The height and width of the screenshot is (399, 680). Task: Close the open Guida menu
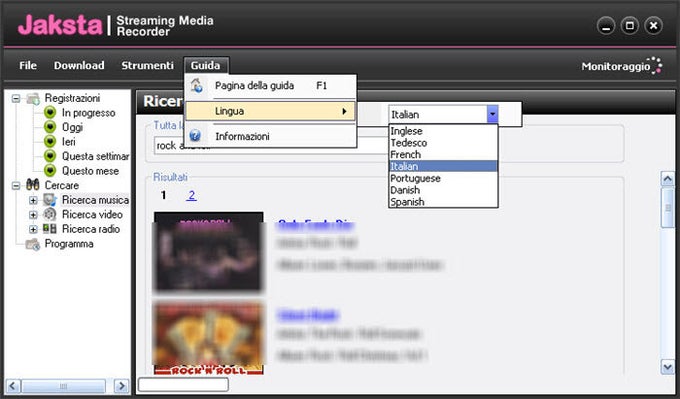point(206,65)
